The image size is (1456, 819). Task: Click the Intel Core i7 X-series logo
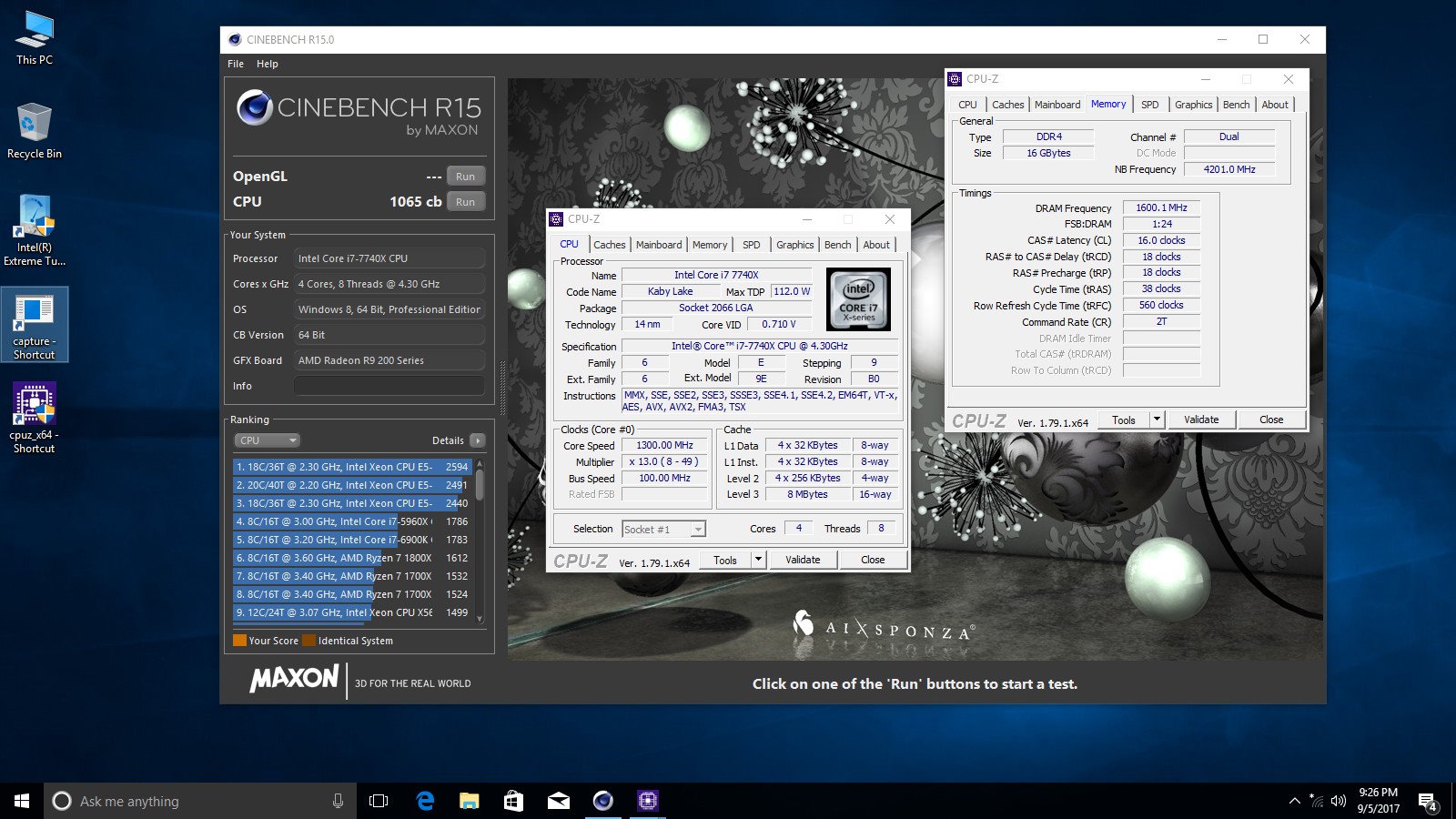pyautogui.click(x=858, y=299)
